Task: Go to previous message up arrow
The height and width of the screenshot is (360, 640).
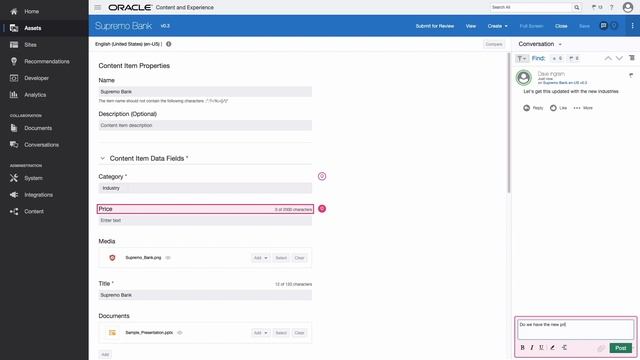Action: (608, 58)
